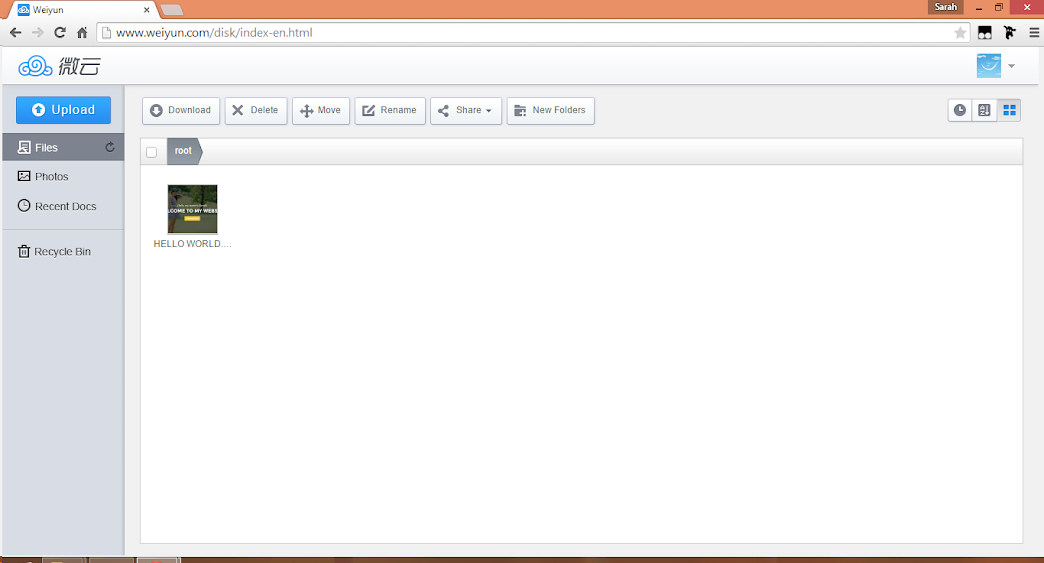Open a new browser tab

pyautogui.click(x=172, y=10)
